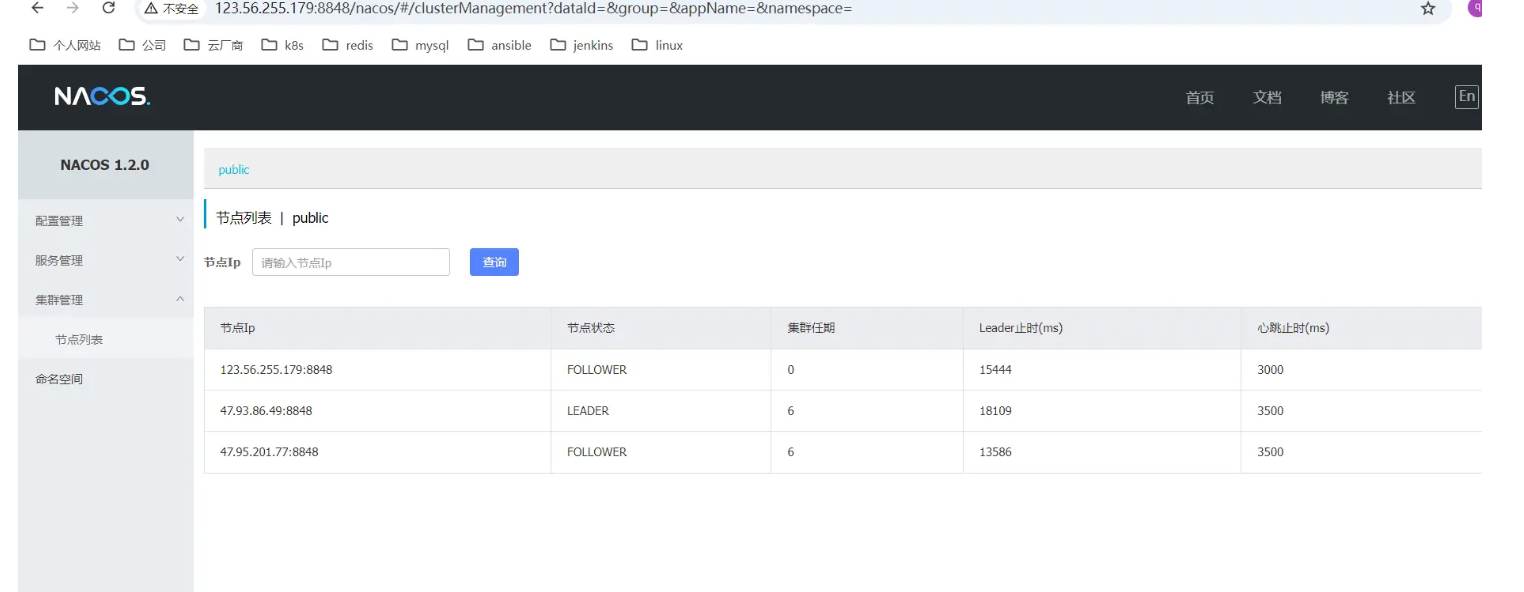Open the not-secure site info badge

click(172, 8)
